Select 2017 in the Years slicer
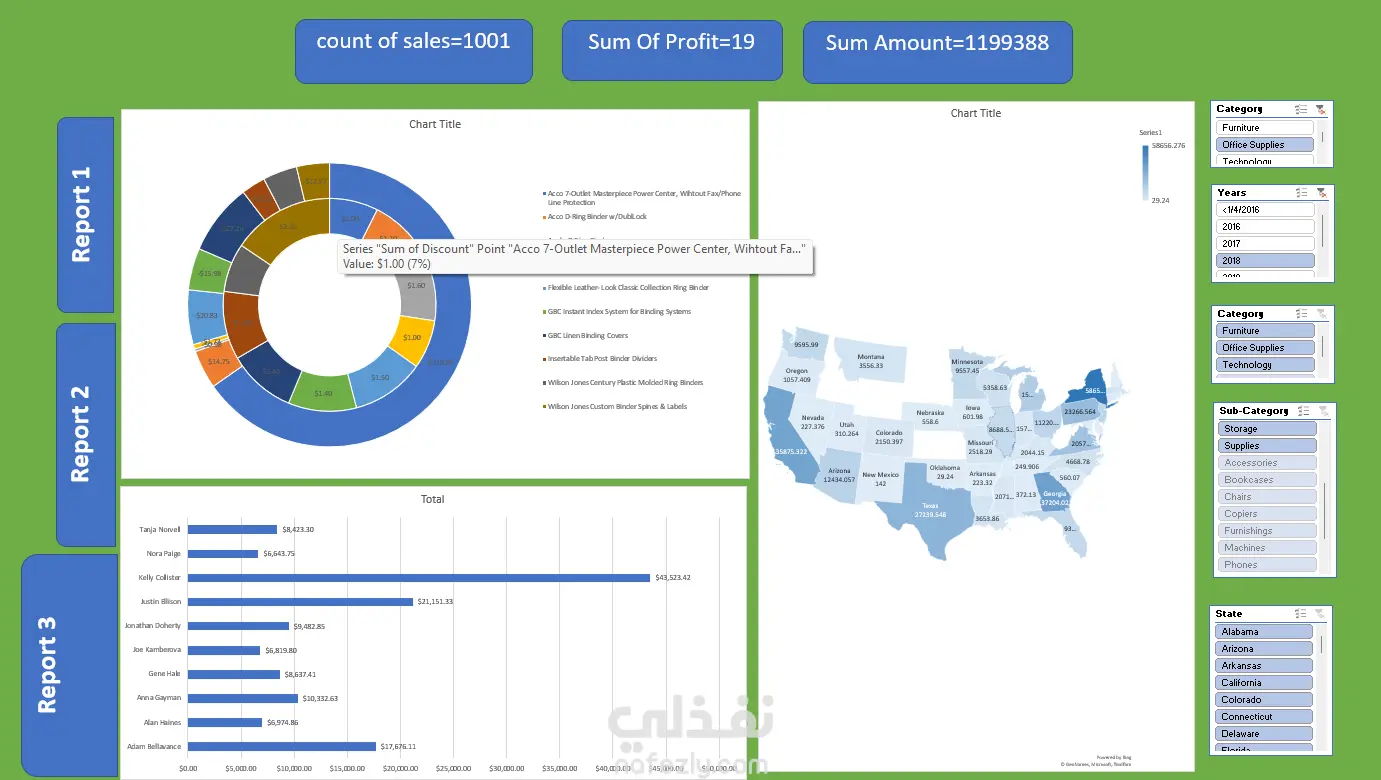This screenshot has width=1381, height=780. pyautogui.click(x=1265, y=244)
